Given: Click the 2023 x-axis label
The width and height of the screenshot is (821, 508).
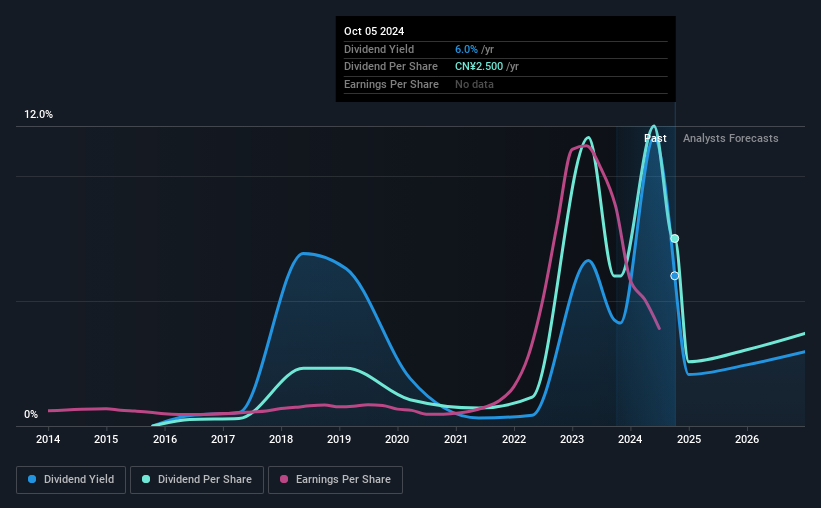Looking at the screenshot, I should click(572, 439).
